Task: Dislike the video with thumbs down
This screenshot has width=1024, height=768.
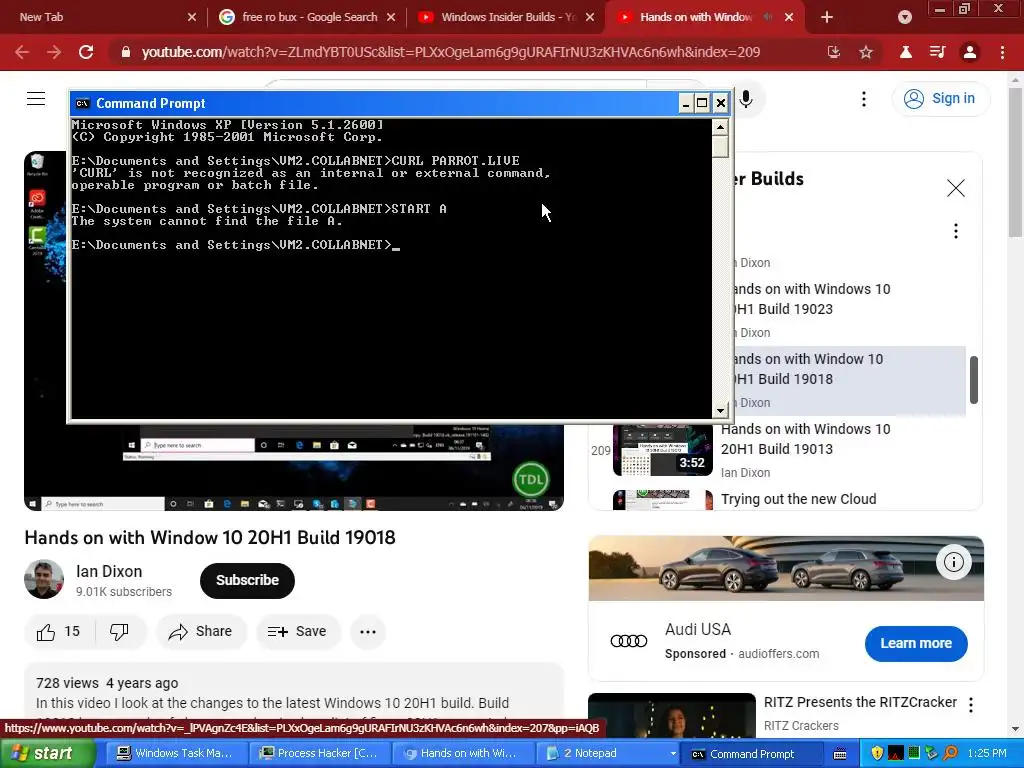Action: click(x=120, y=632)
